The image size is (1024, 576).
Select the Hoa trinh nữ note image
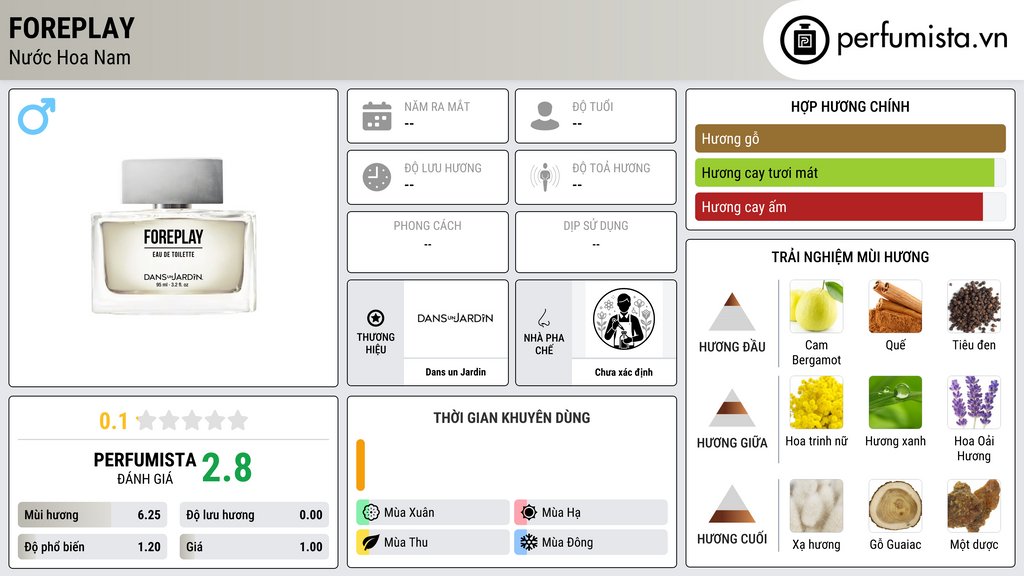(816, 402)
